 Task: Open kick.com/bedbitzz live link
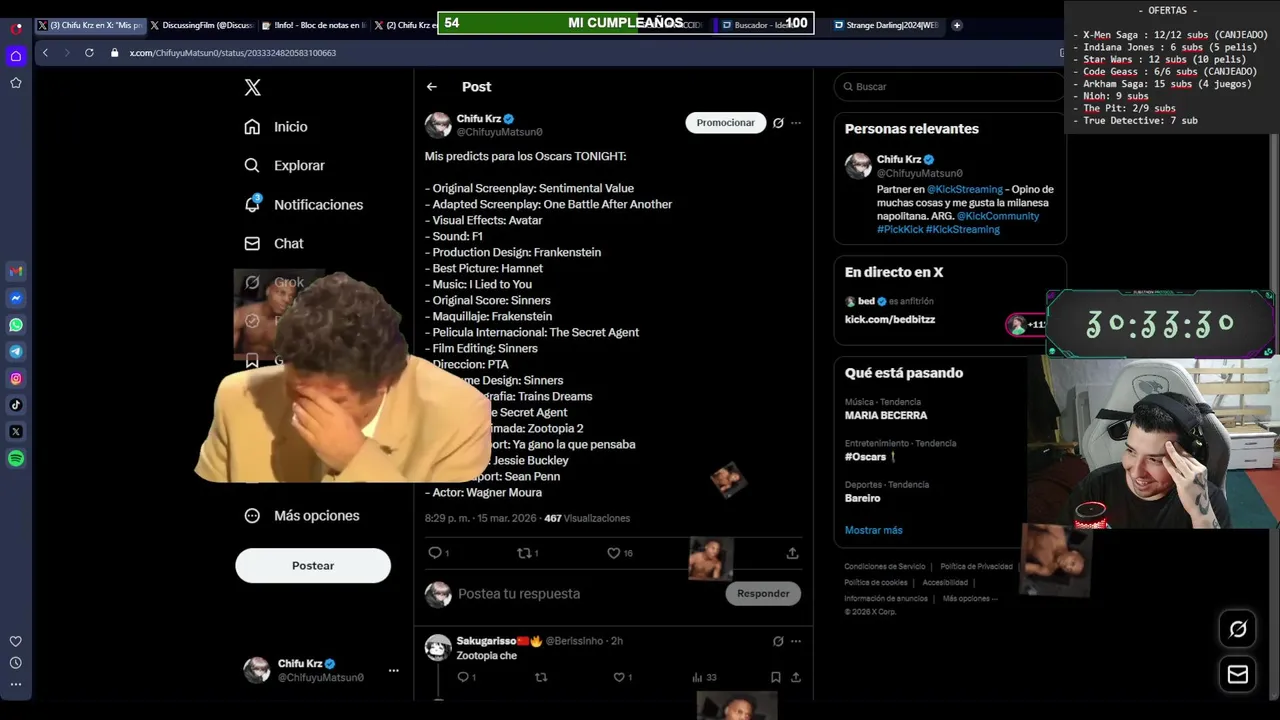pos(890,320)
